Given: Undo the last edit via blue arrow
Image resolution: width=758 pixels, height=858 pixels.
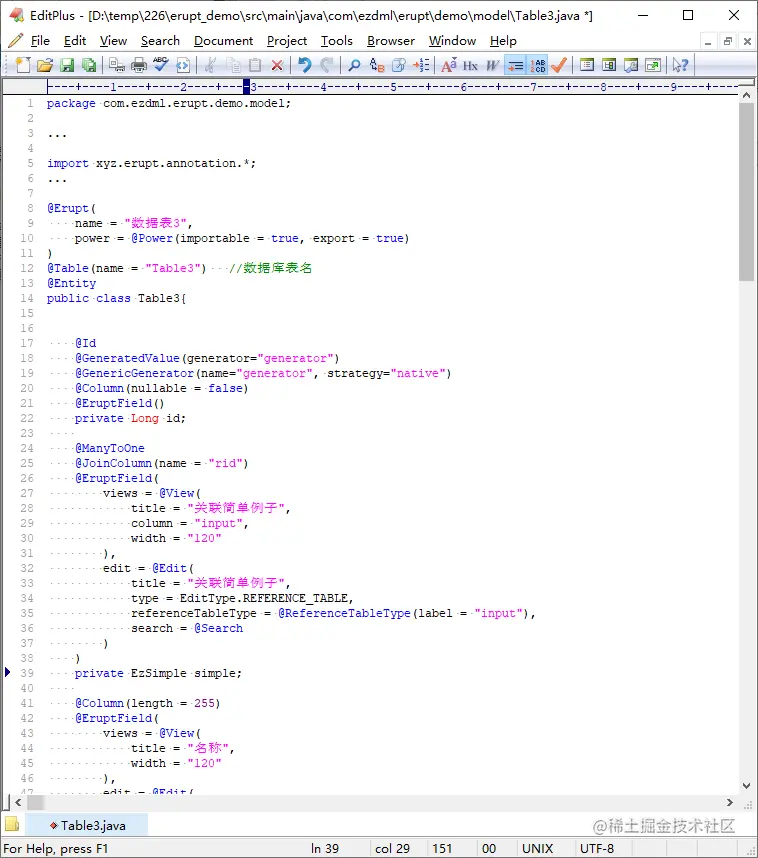Looking at the screenshot, I should (304, 65).
